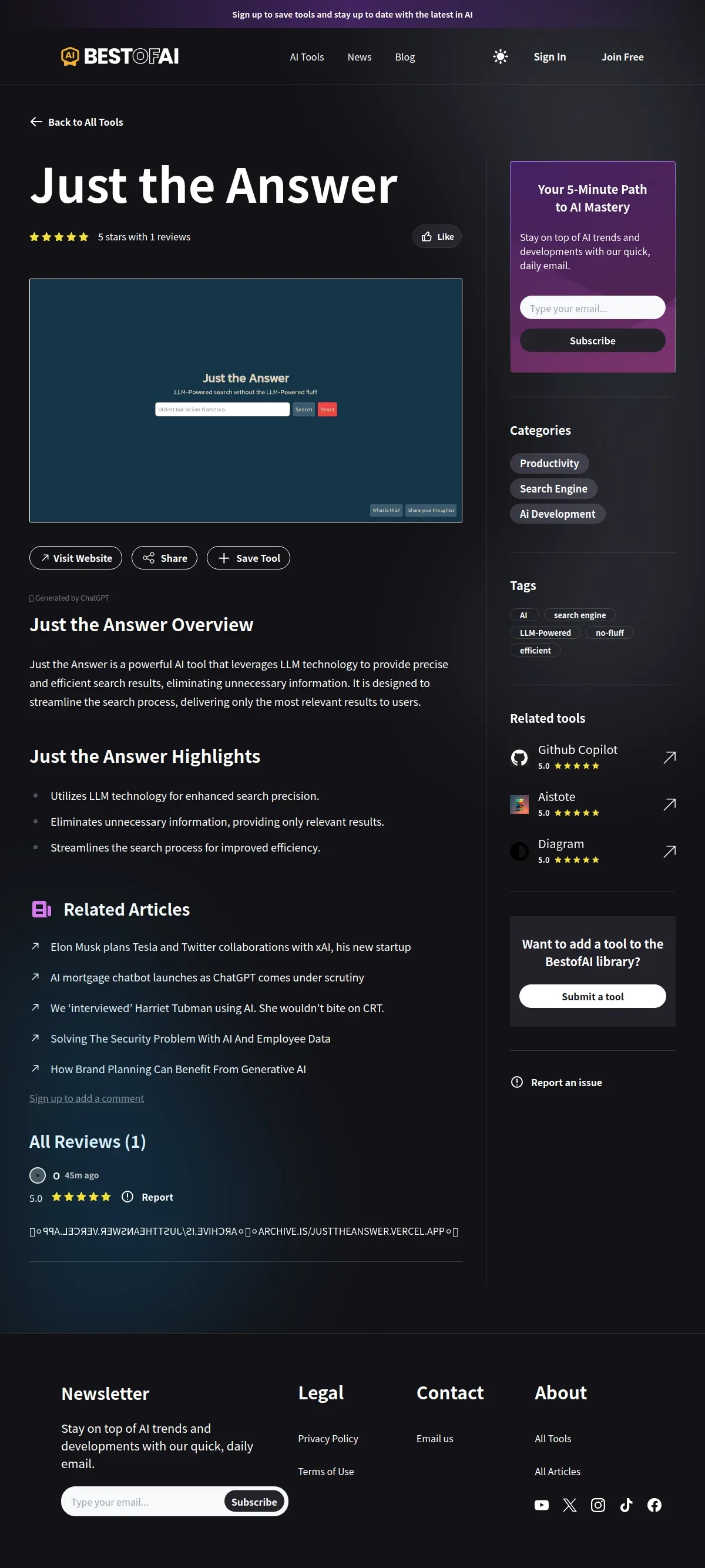Toggle the light/dark theme sun icon
This screenshot has height=1568, width=705.
[500, 56]
